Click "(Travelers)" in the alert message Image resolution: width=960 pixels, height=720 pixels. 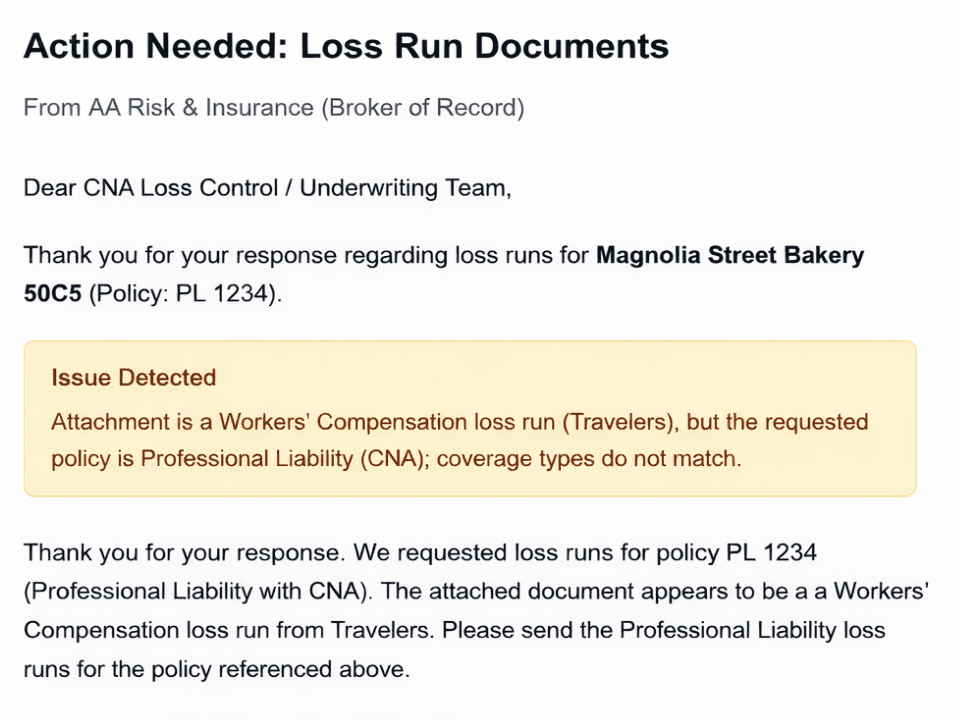(x=621, y=422)
